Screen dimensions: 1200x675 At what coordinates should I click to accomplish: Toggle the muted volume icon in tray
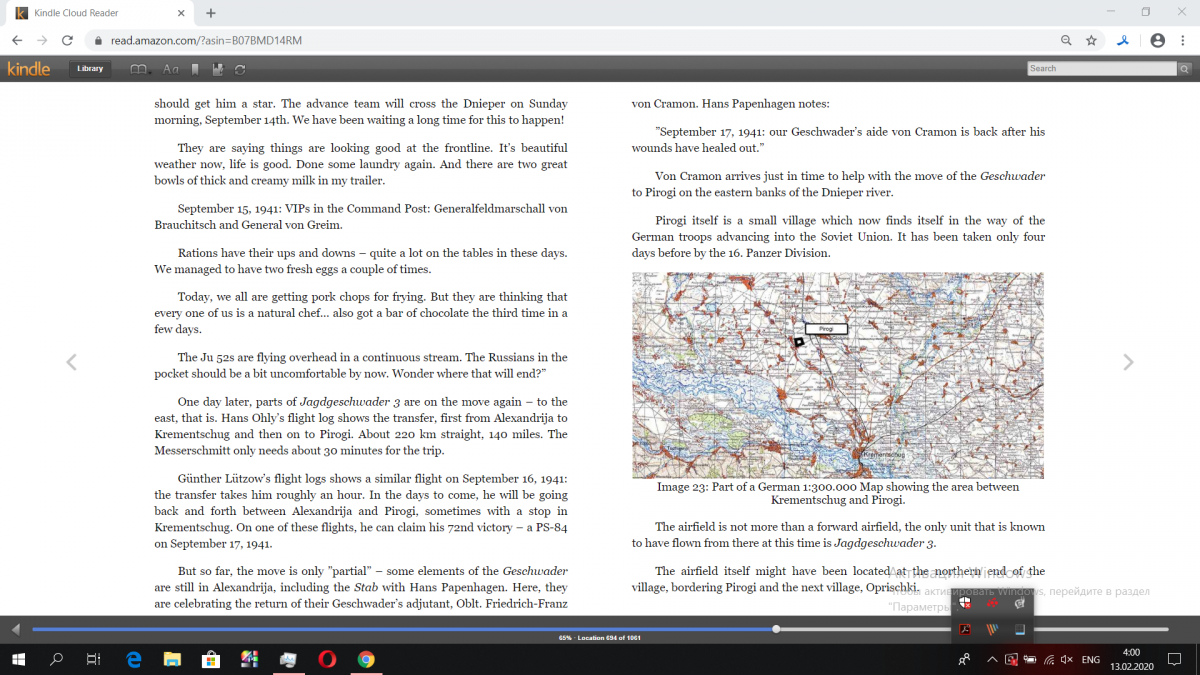pos(1066,660)
